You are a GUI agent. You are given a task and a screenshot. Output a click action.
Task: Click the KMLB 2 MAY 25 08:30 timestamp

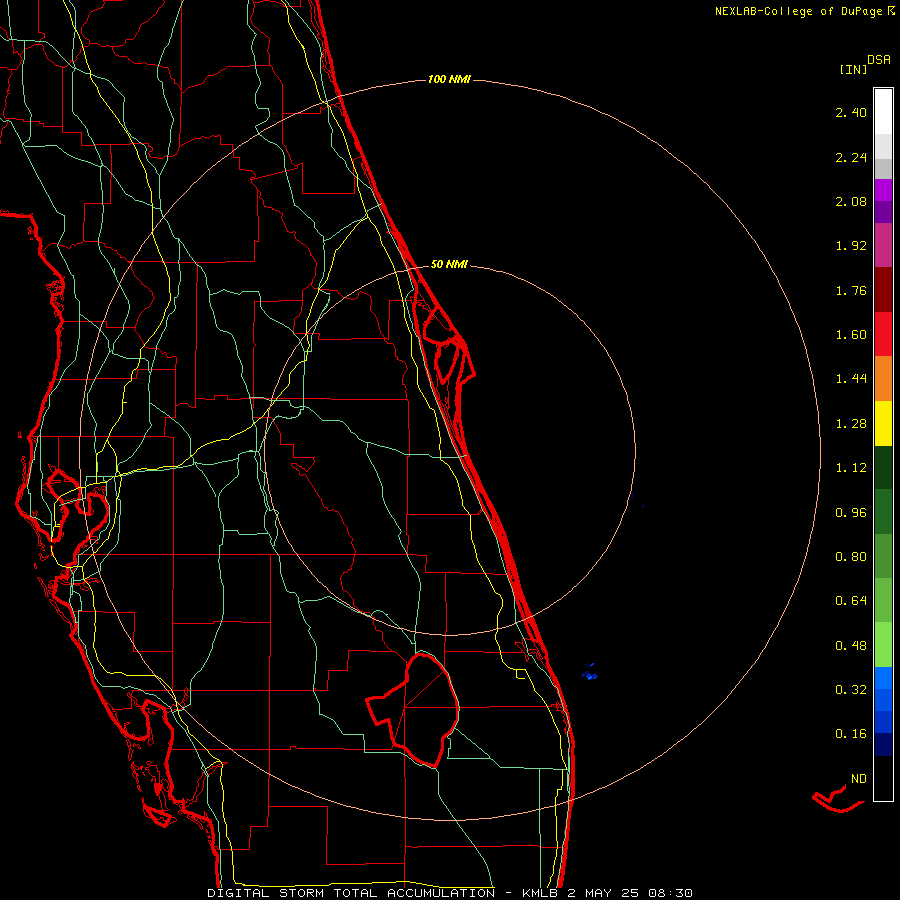coord(607,893)
